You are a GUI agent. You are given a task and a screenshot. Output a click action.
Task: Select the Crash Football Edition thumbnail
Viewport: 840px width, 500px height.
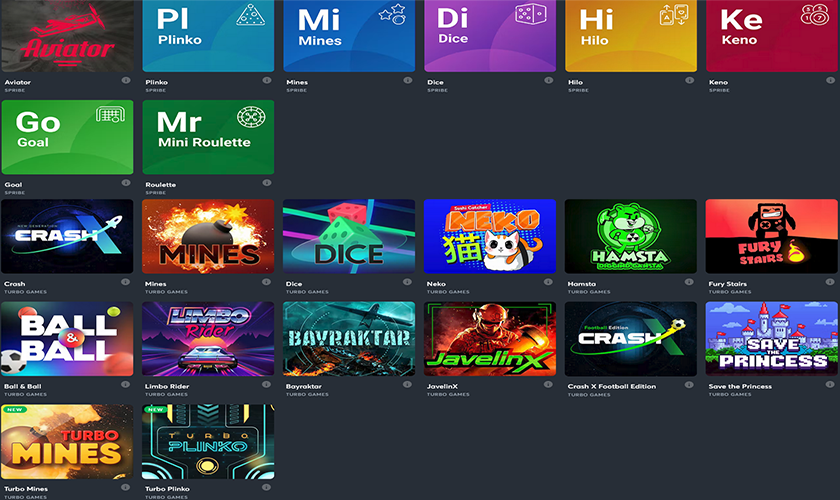coord(631,339)
